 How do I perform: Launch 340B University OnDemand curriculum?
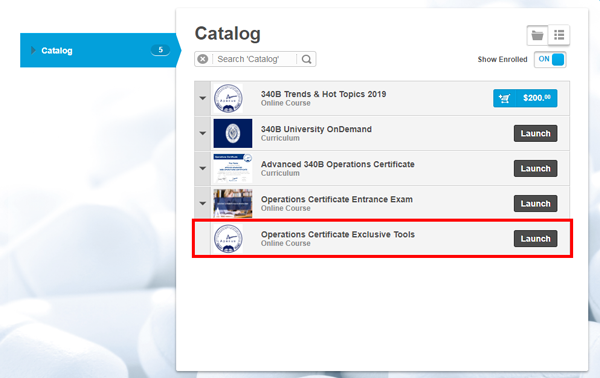pos(535,134)
